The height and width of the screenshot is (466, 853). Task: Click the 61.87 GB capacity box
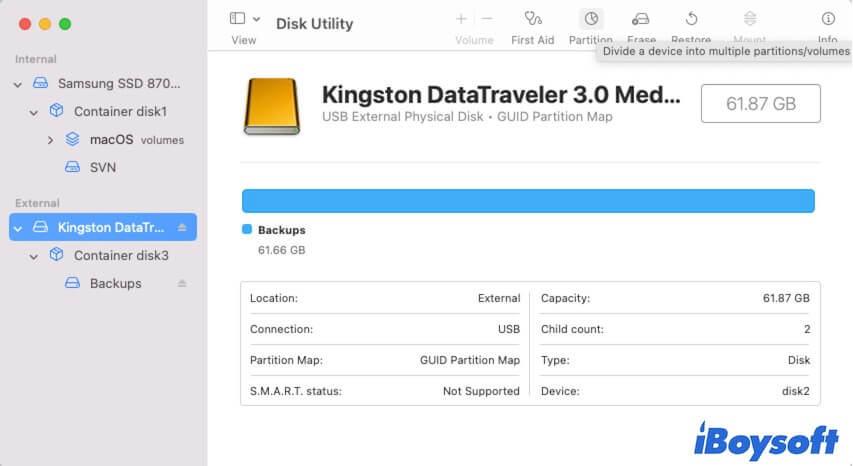pyautogui.click(x=761, y=103)
